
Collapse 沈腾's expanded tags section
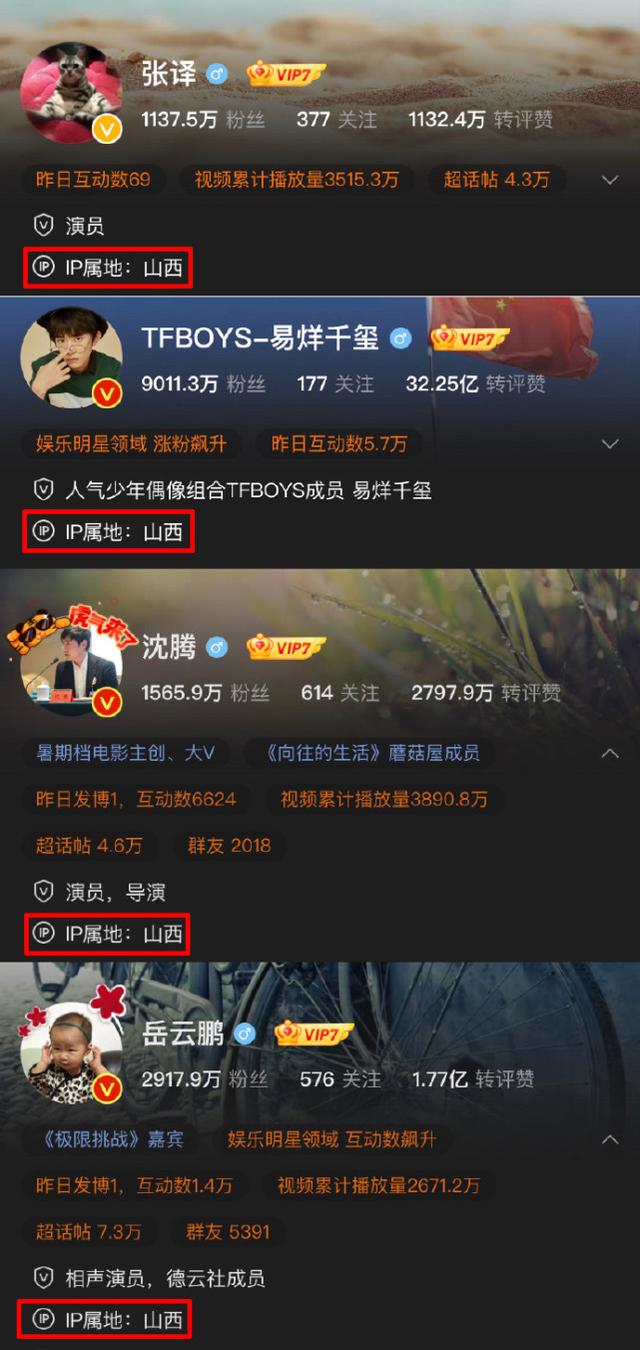pyautogui.click(x=610, y=753)
